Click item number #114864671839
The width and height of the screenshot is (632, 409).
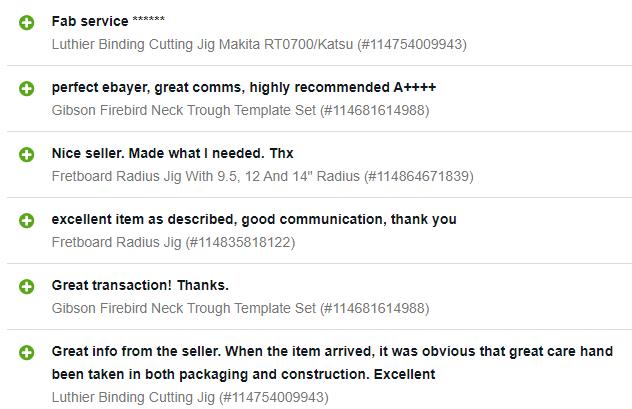(419, 176)
